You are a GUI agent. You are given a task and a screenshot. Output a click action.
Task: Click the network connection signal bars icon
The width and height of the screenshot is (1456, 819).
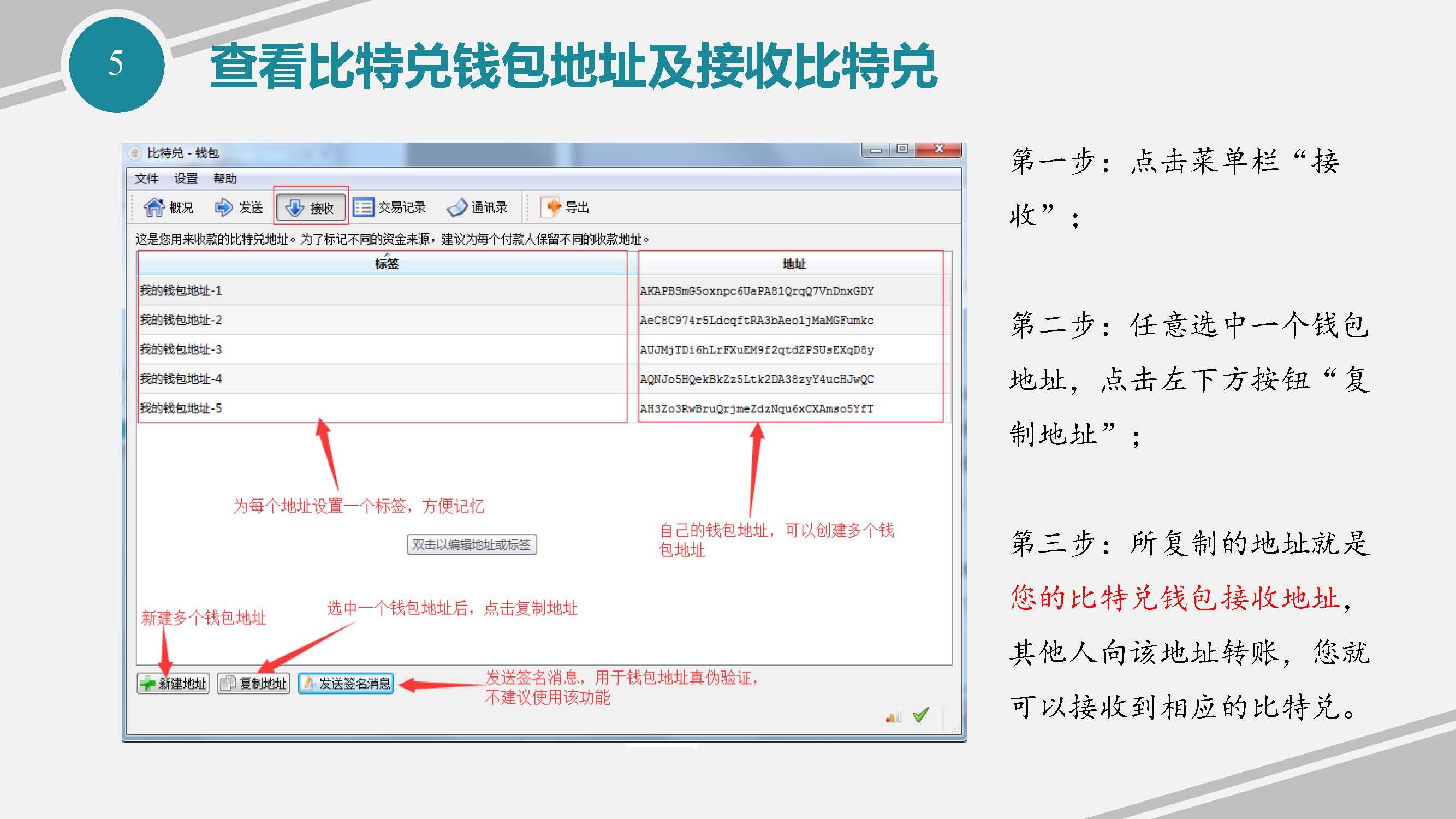894,716
